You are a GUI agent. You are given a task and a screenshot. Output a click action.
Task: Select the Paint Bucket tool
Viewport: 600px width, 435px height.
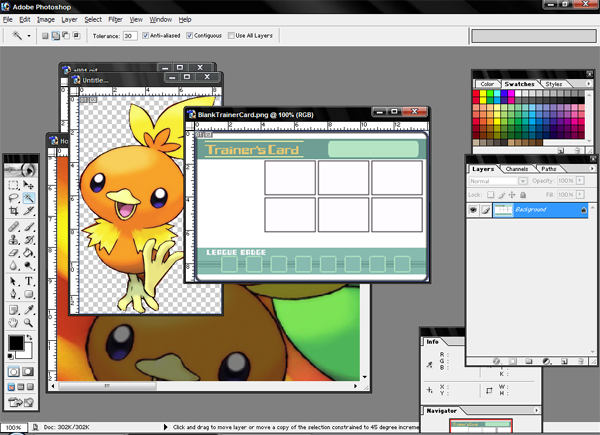tap(28, 253)
